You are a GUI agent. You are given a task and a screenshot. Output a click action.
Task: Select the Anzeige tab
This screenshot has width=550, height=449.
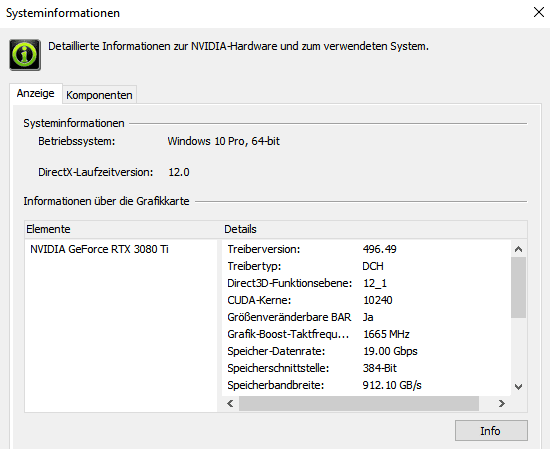click(x=36, y=93)
